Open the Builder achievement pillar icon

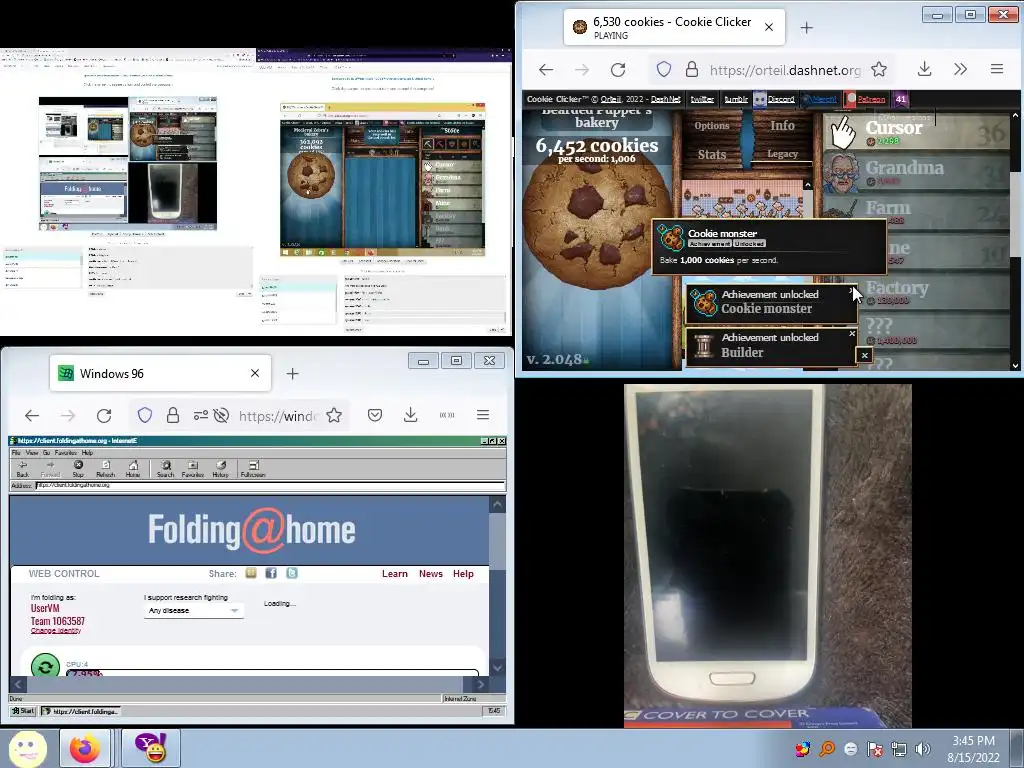(x=703, y=346)
